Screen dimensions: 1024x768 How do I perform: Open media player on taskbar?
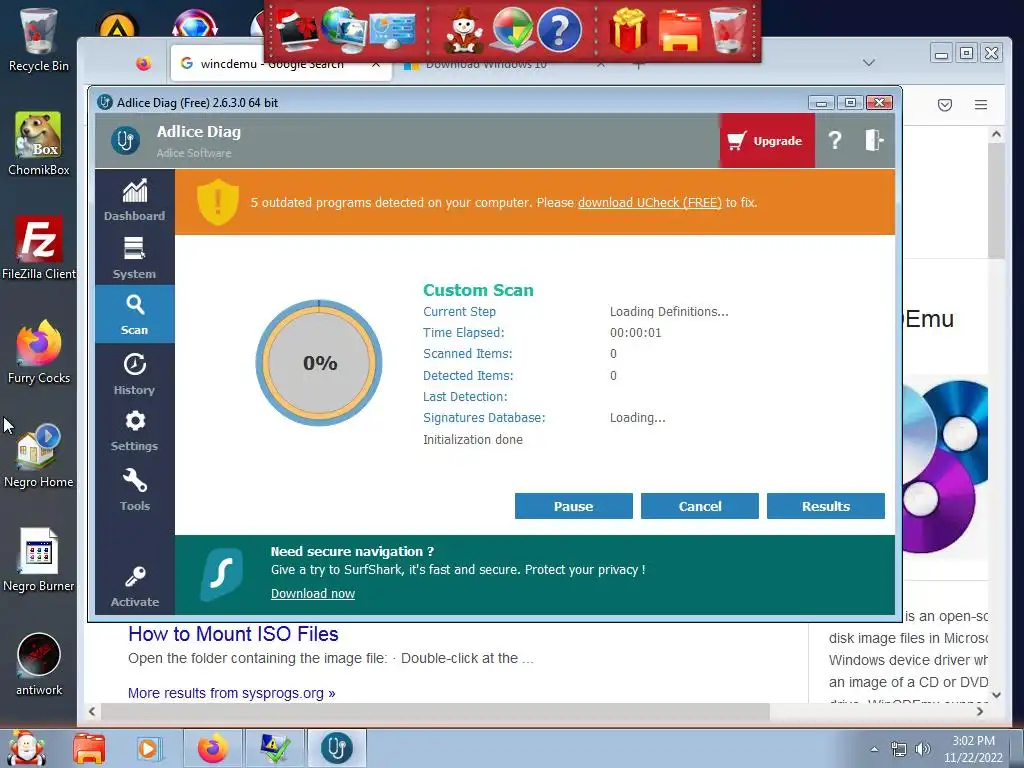click(x=148, y=748)
